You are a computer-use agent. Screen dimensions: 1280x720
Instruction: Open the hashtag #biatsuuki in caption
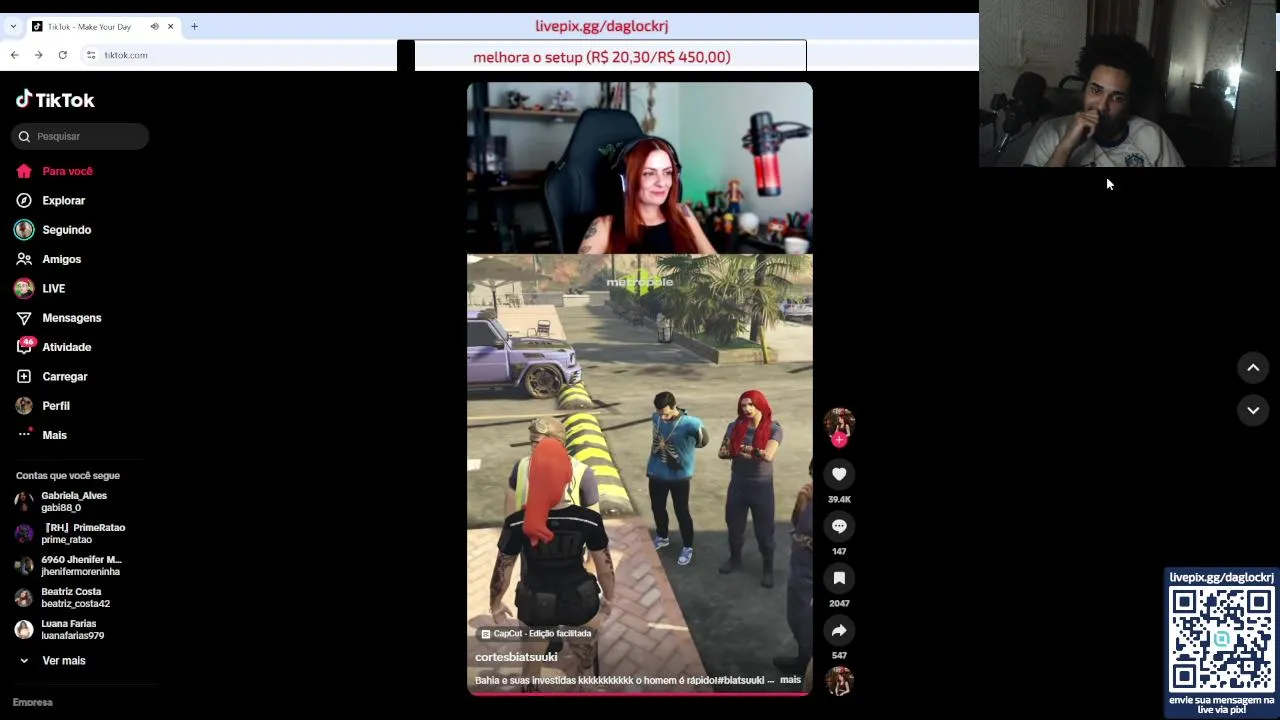click(x=741, y=680)
